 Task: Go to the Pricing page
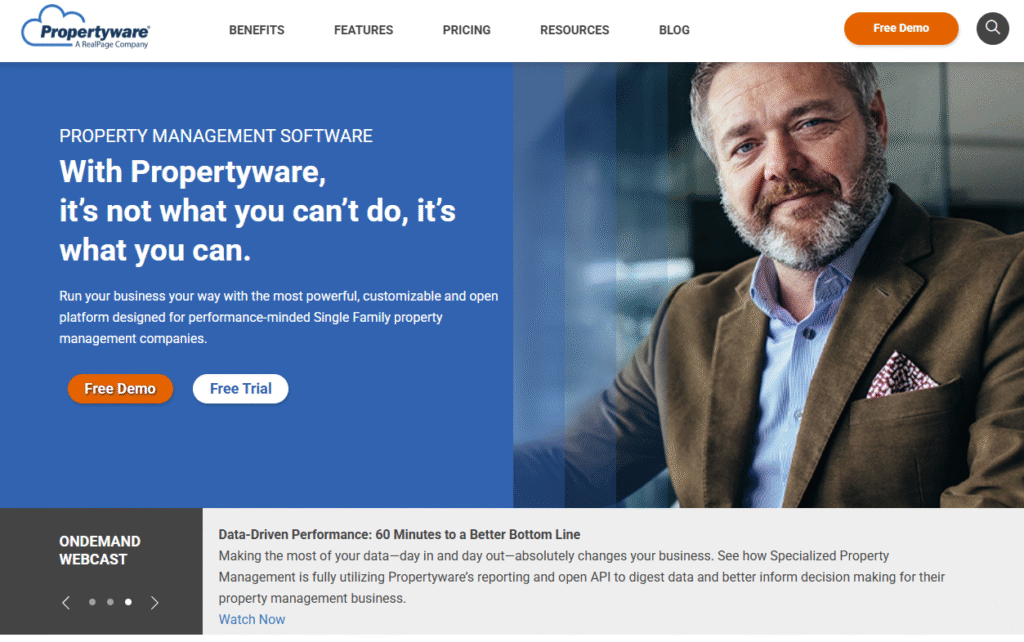point(466,30)
